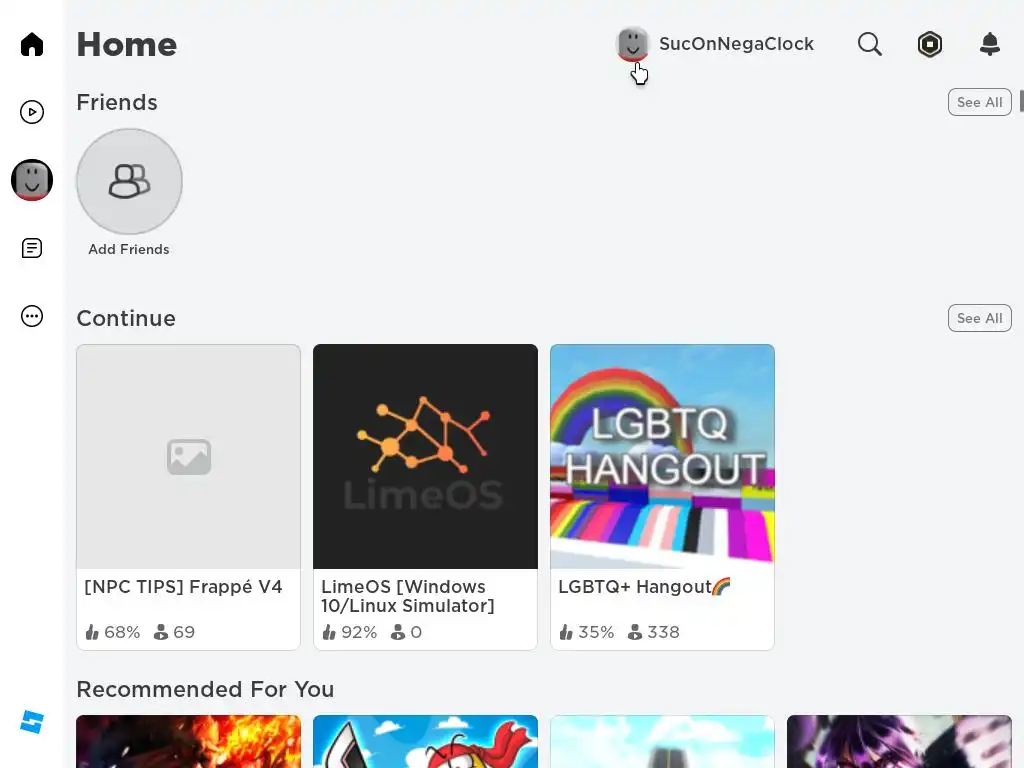Screen dimensions: 1024x768
Task: Open the notifications bell
Action: [990, 44]
